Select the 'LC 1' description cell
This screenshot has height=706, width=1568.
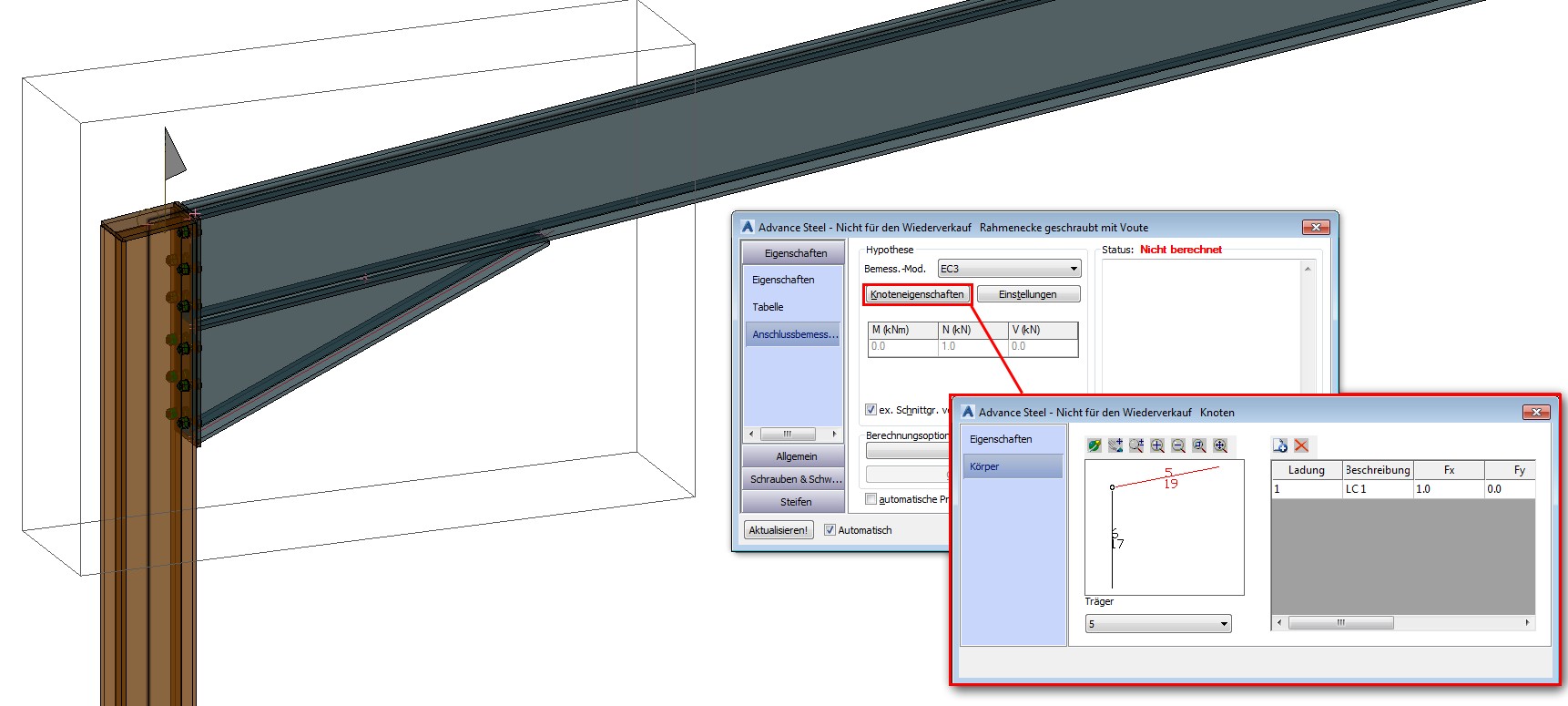point(1378,489)
